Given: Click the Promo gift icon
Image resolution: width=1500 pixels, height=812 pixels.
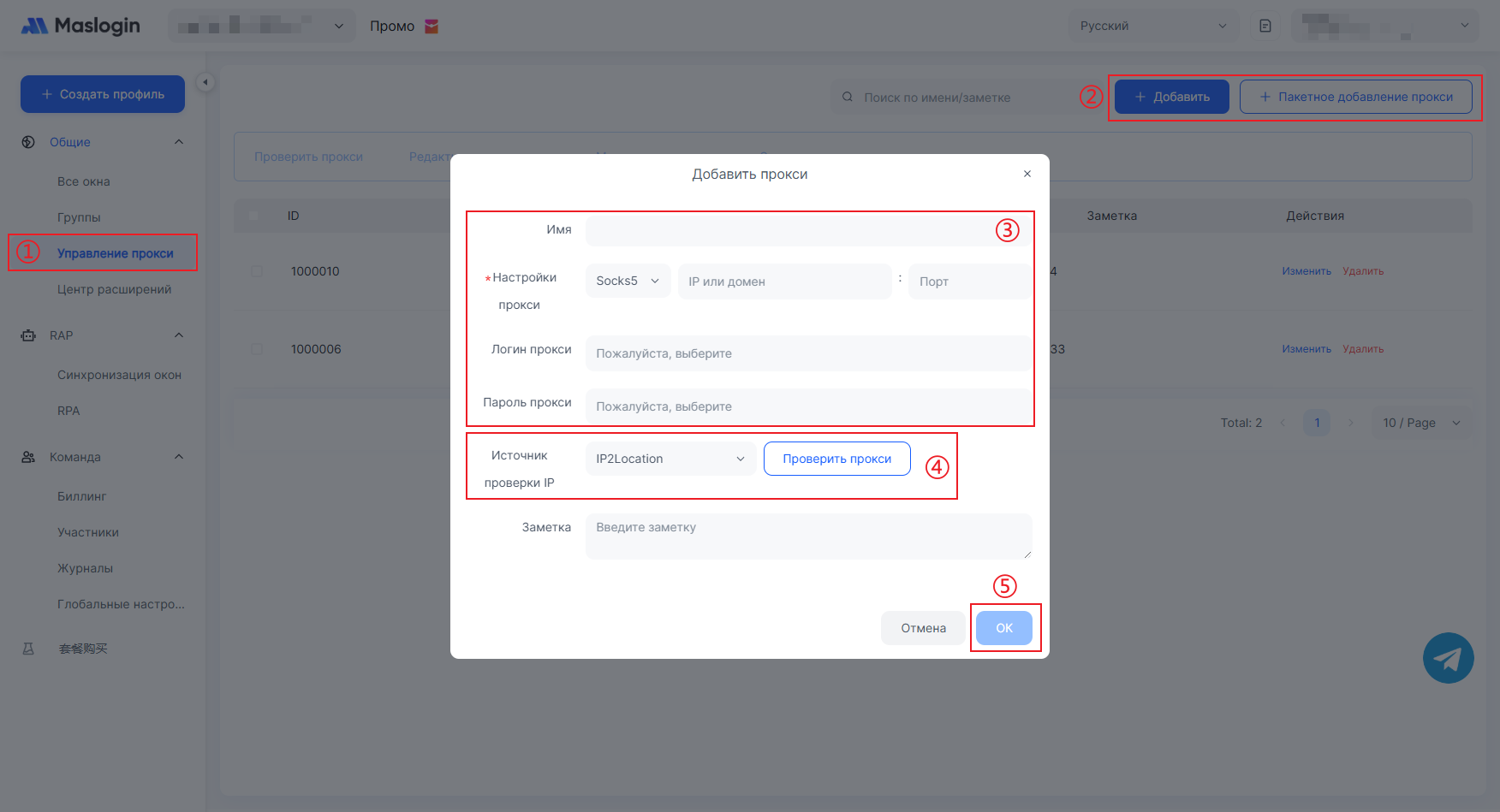Looking at the screenshot, I should tap(432, 27).
